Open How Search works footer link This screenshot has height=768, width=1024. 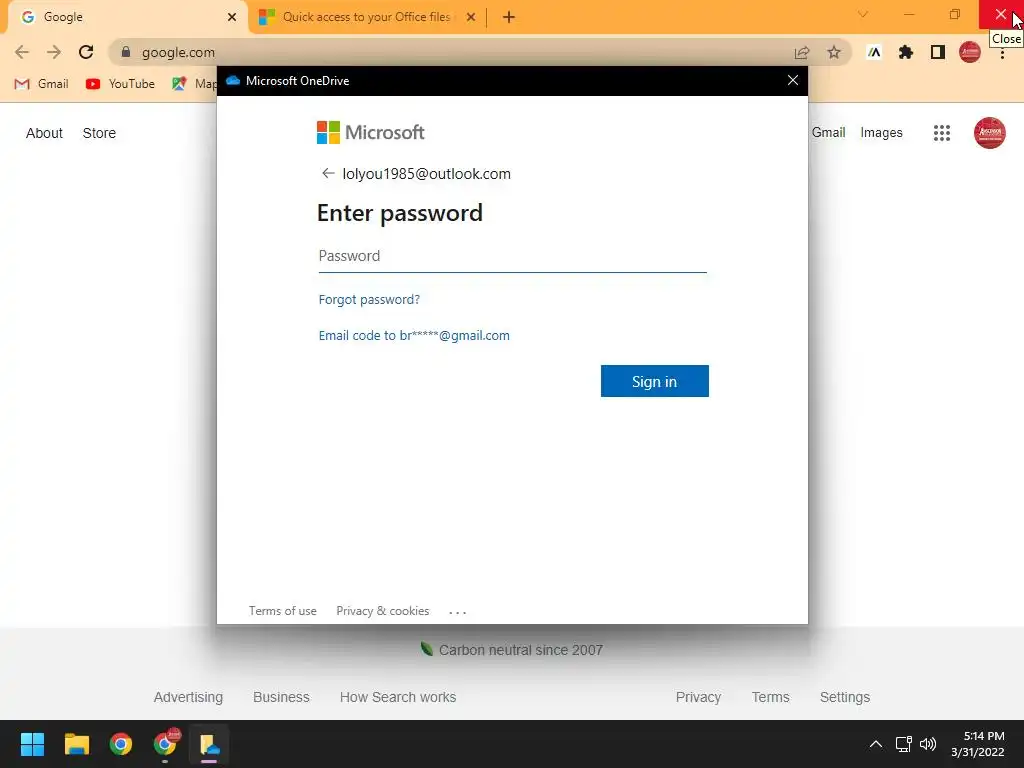coord(398,697)
